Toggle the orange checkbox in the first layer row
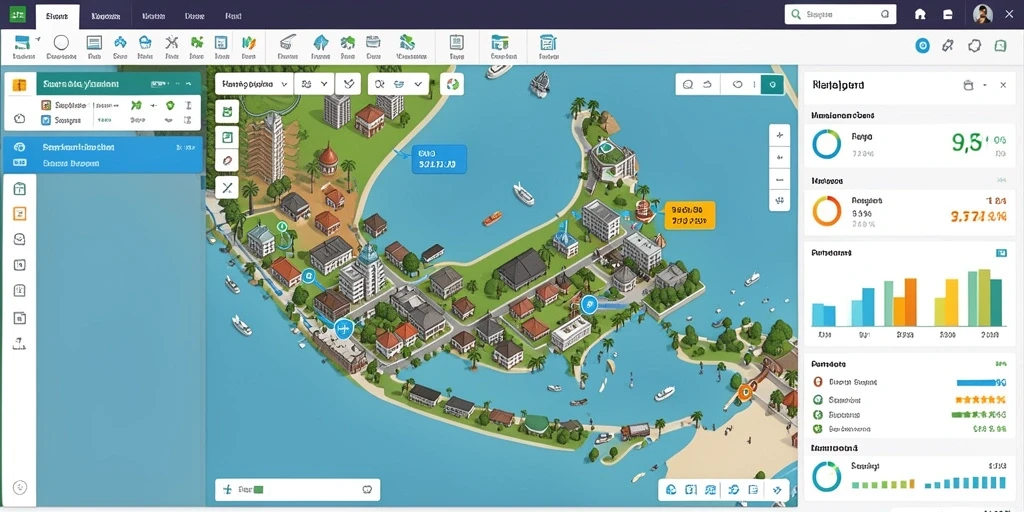Viewport: 1024px width, 512px height. click(46, 104)
